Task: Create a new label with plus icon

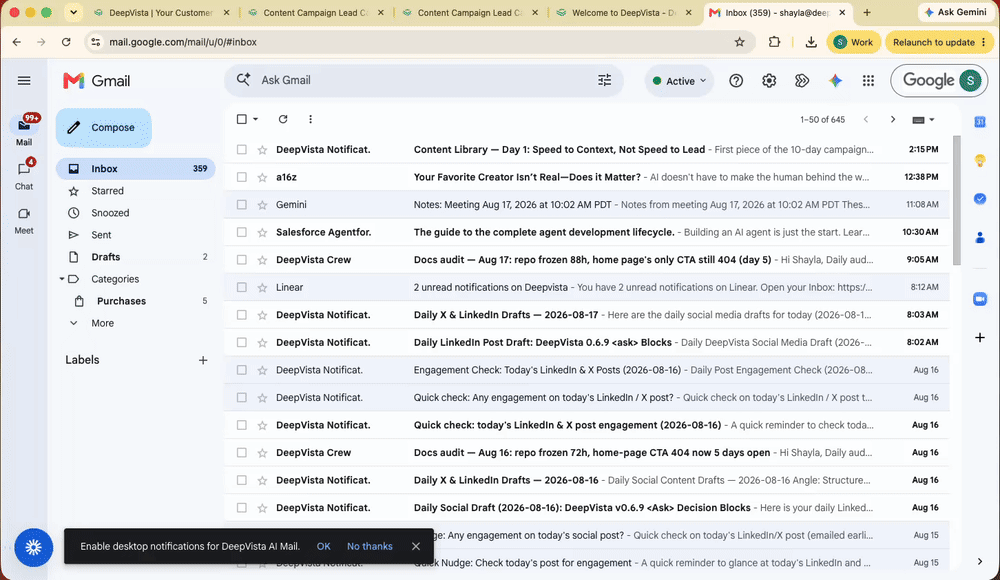Action: 203,361
